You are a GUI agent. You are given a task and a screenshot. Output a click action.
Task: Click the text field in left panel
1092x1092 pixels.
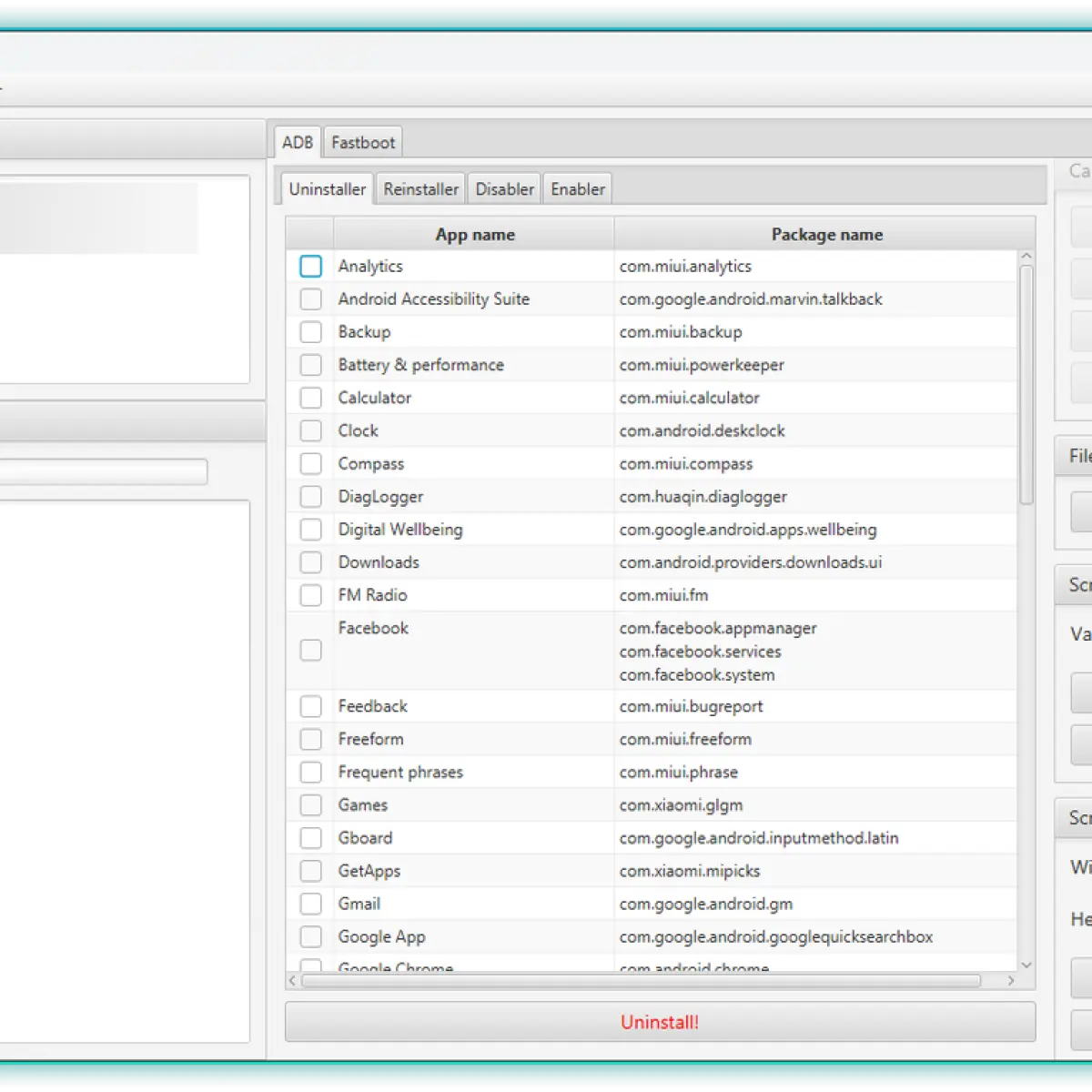click(x=103, y=471)
